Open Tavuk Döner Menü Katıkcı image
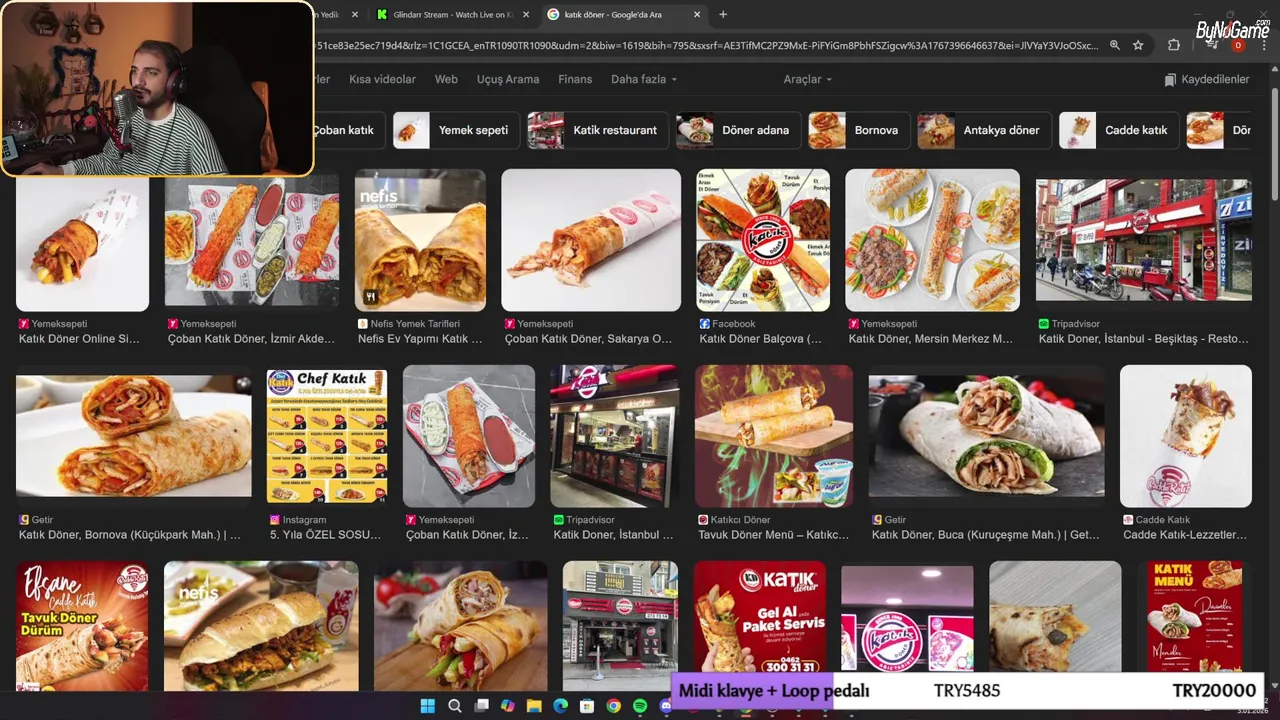Image resolution: width=1280 pixels, height=720 pixels. tap(774, 436)
